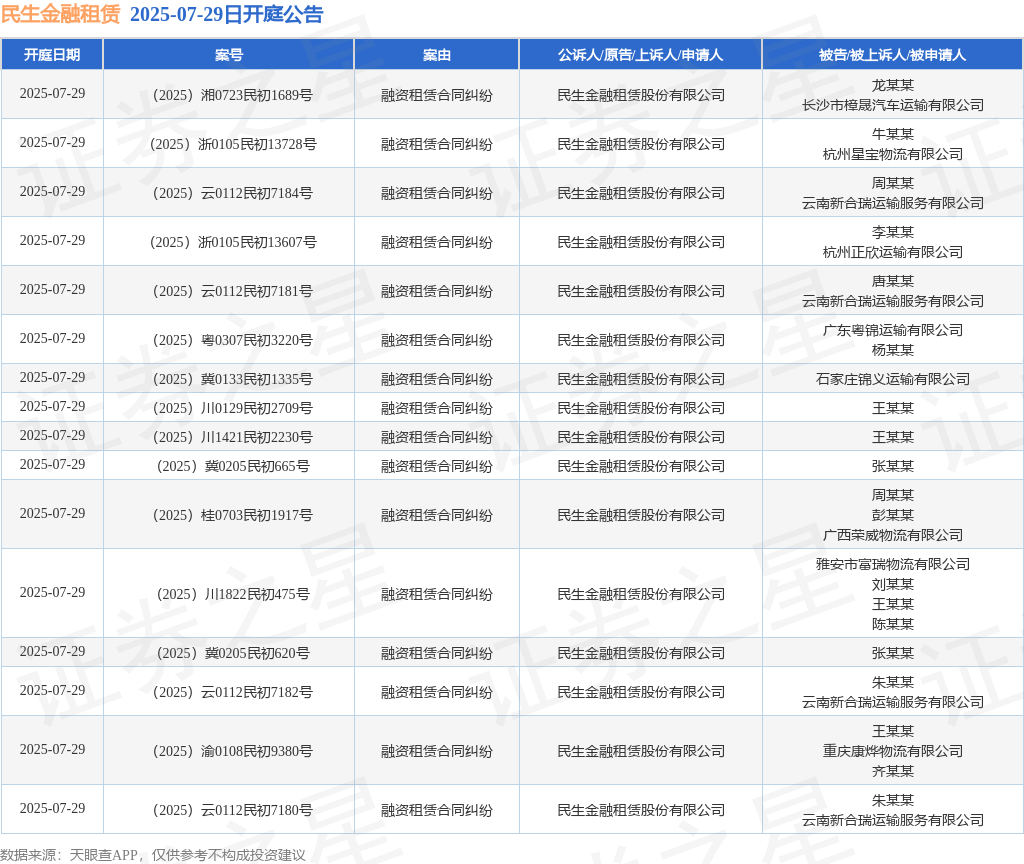This screenshot has width=1024, height=864.
Task: Click the date in the 川1822民初475号 row
Action: (52, 592)
